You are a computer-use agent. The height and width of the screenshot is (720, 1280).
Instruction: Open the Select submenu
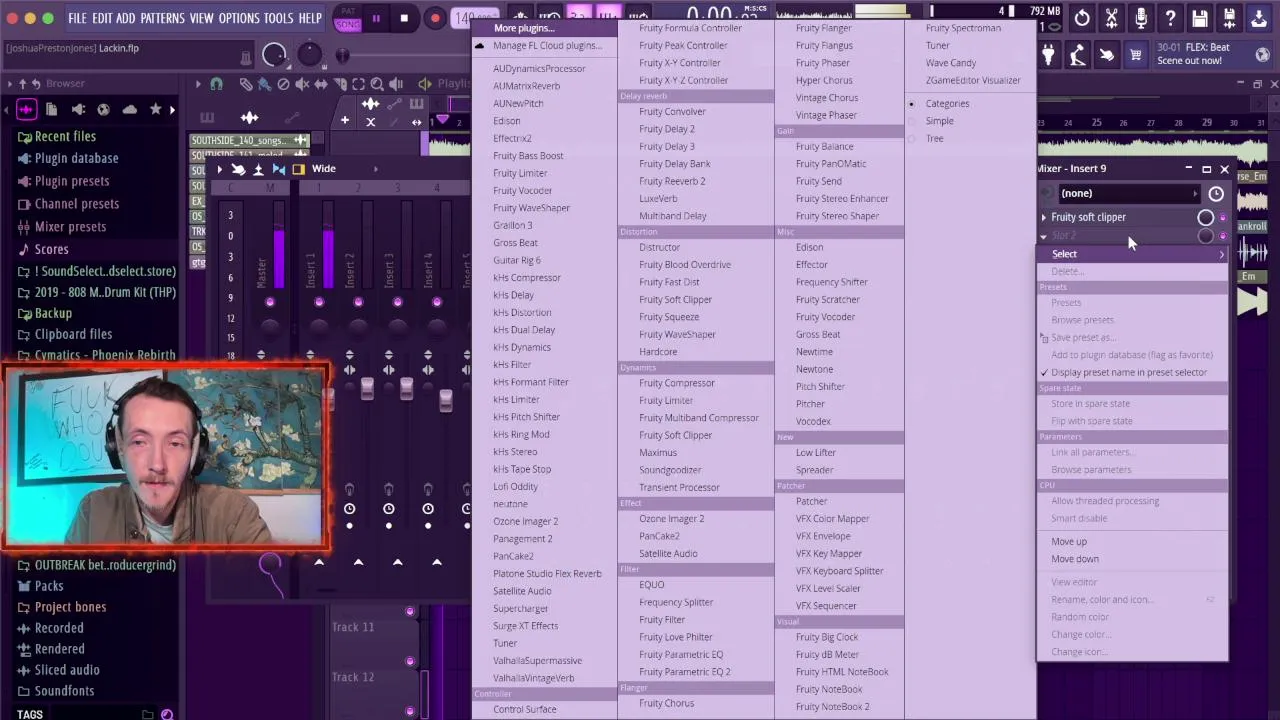(x=1131, y=254)
